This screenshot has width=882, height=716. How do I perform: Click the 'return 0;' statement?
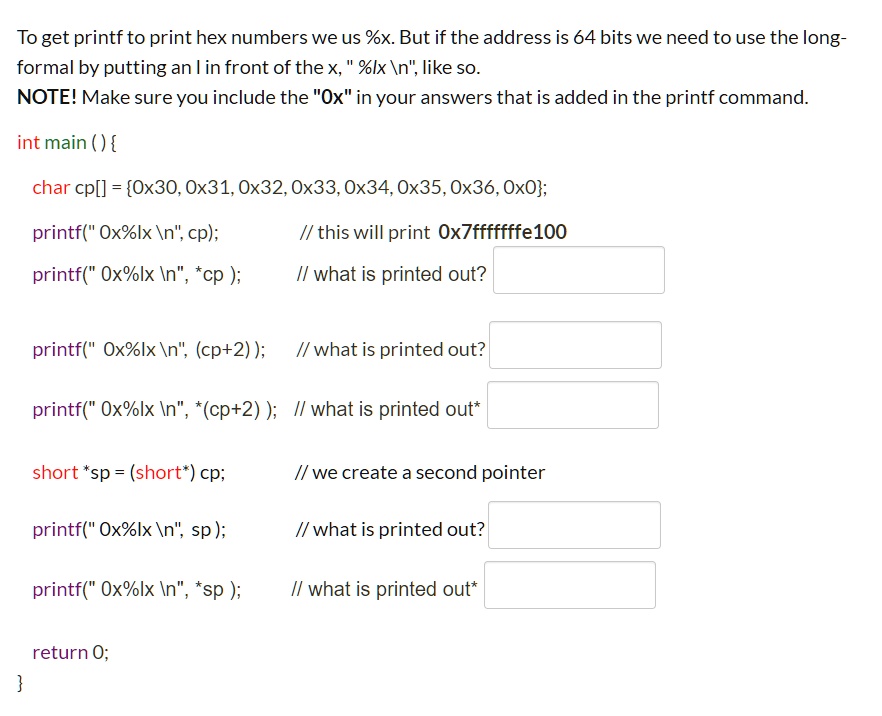pos(70,652)
